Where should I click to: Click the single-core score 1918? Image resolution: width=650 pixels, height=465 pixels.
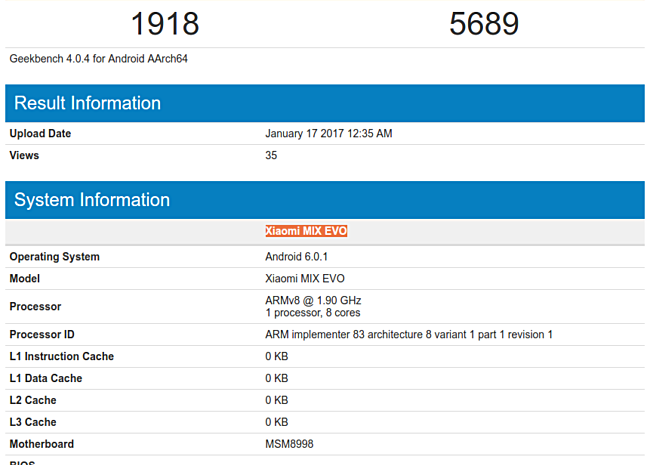pyautogui.click(x=165, y=24)
